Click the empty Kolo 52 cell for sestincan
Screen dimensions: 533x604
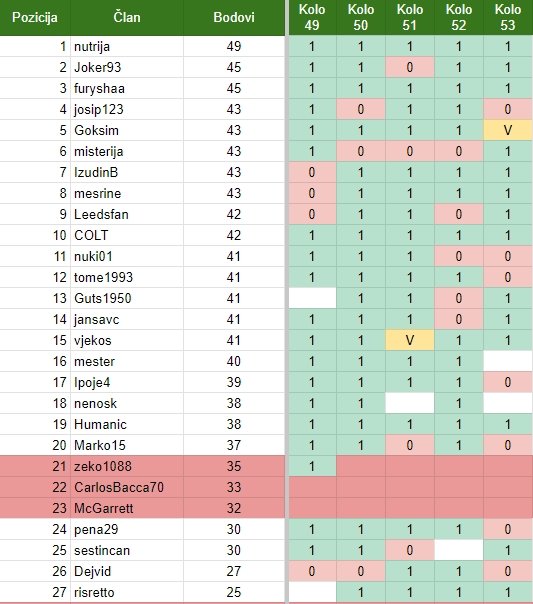coord(459,550)
